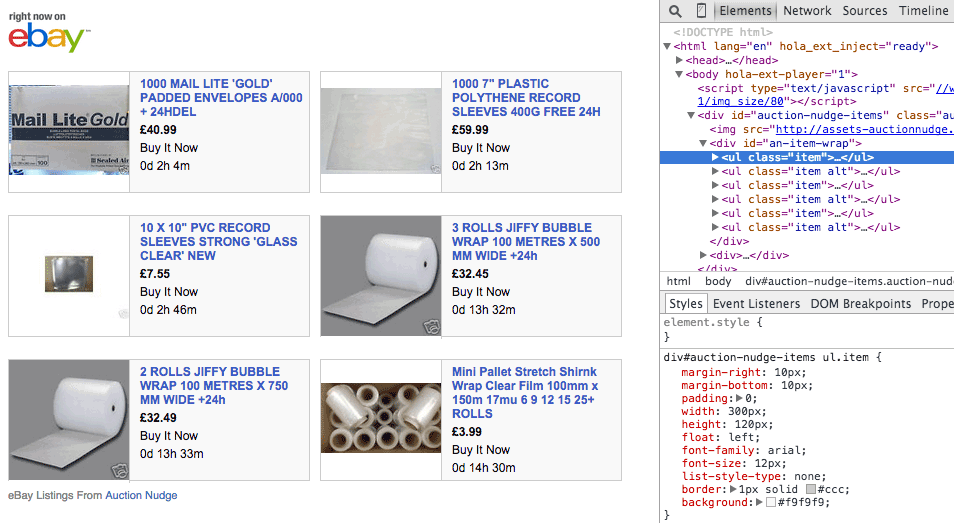Click the eBay logo
954x523 pixels.
49,38
